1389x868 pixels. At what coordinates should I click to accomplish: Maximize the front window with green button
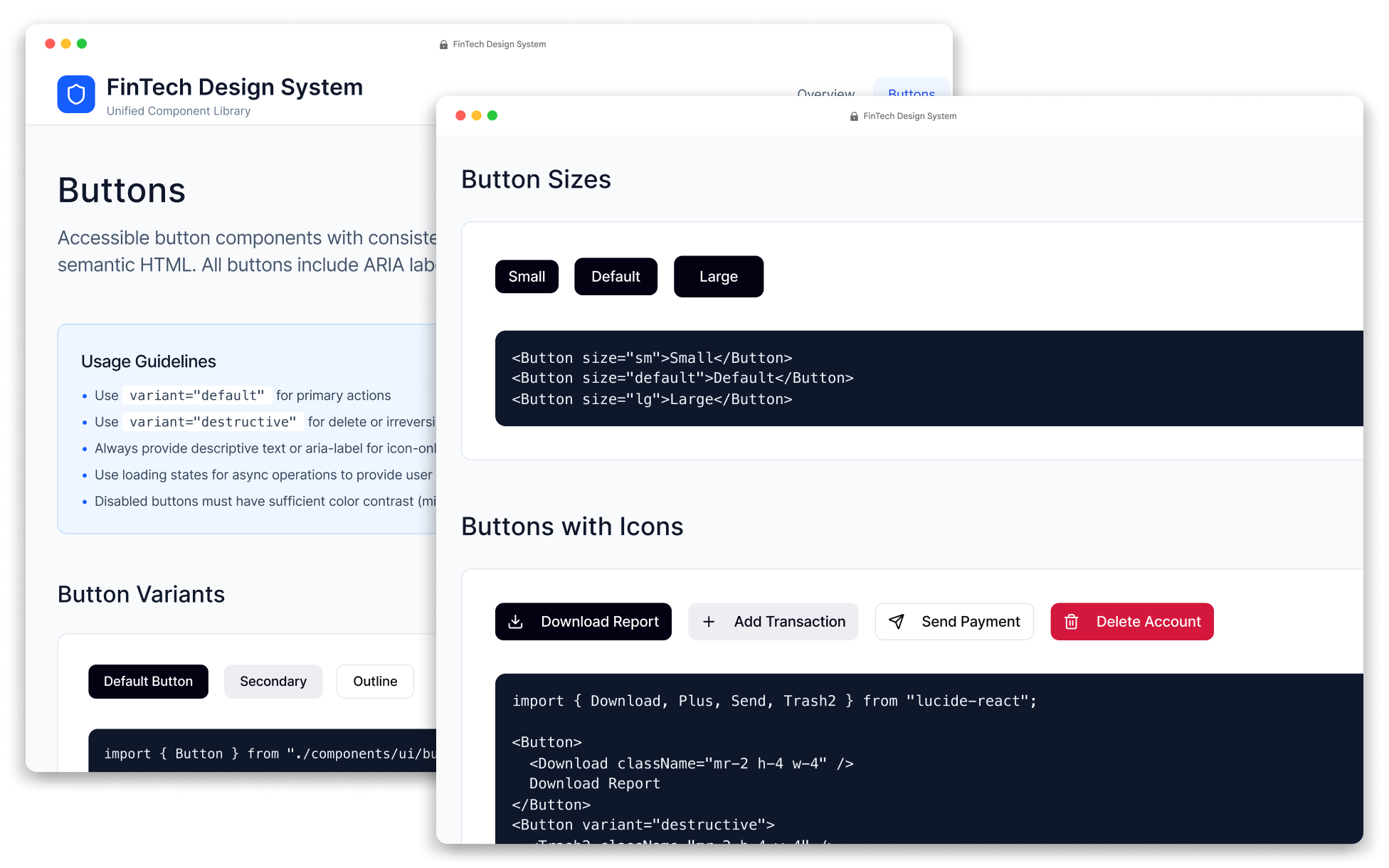tap(492, 115)
